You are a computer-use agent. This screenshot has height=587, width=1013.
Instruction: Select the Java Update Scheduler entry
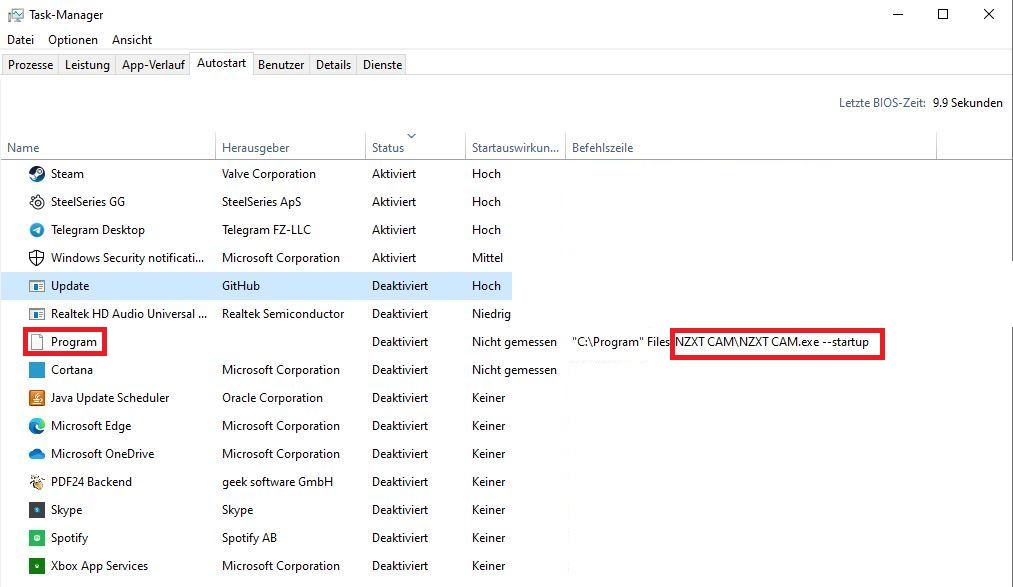pyautogui.click(x=110, y=398)
